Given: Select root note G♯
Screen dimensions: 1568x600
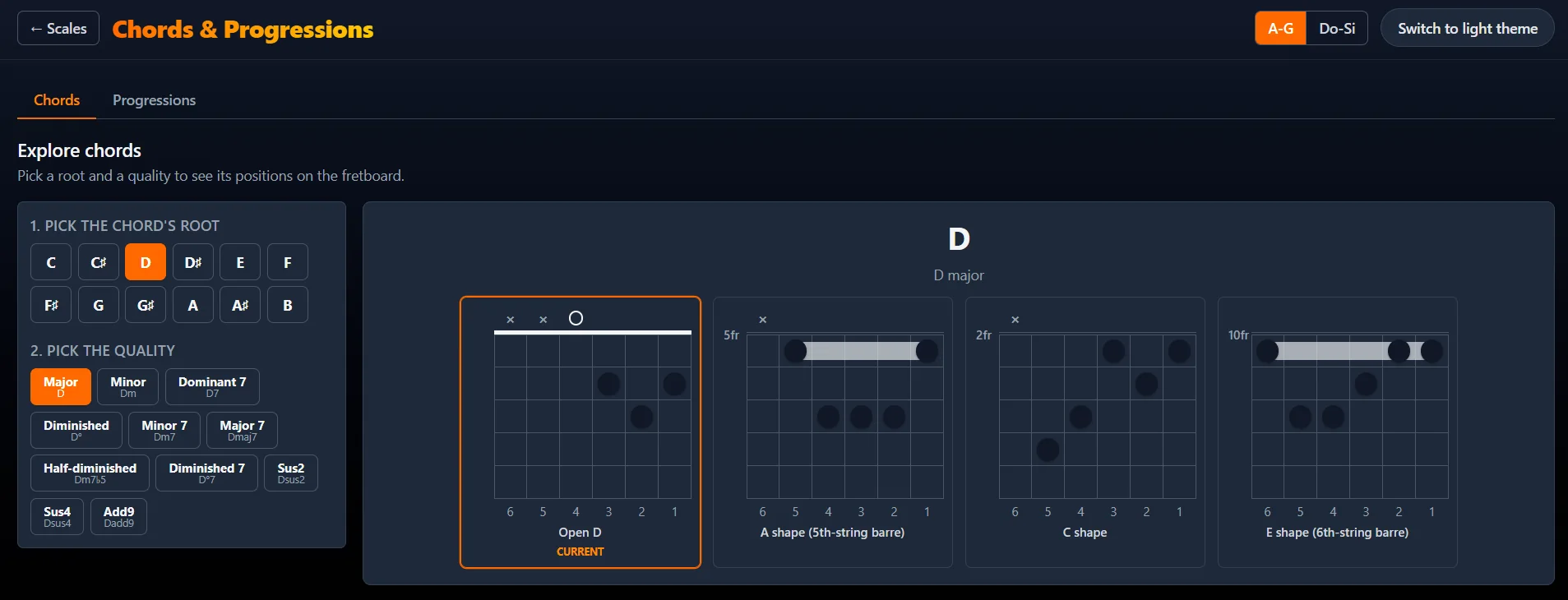Looking at the screenshot, I should click(x=146, y=305).
